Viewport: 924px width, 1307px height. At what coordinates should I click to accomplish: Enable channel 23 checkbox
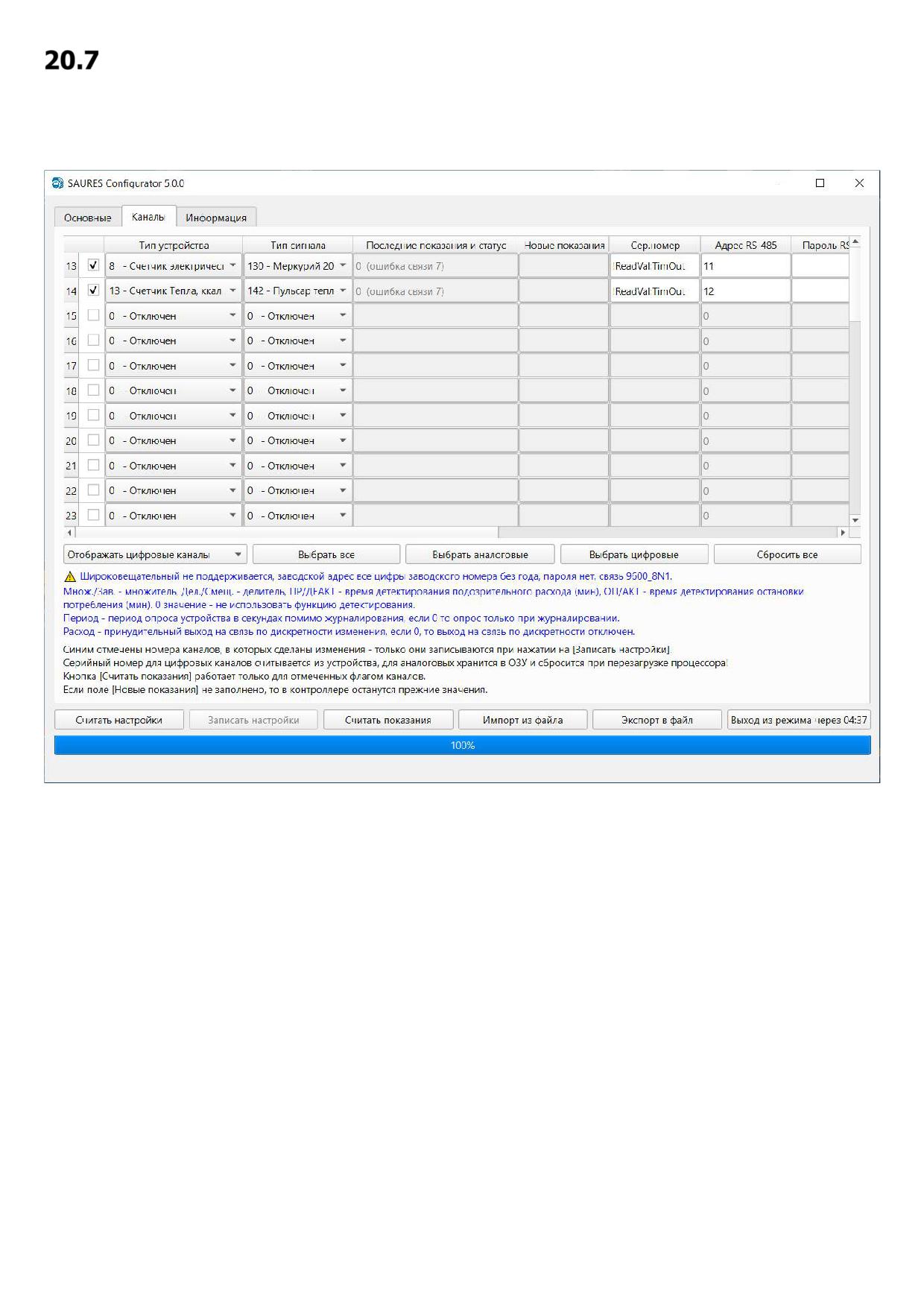click(x=93, y=515)
